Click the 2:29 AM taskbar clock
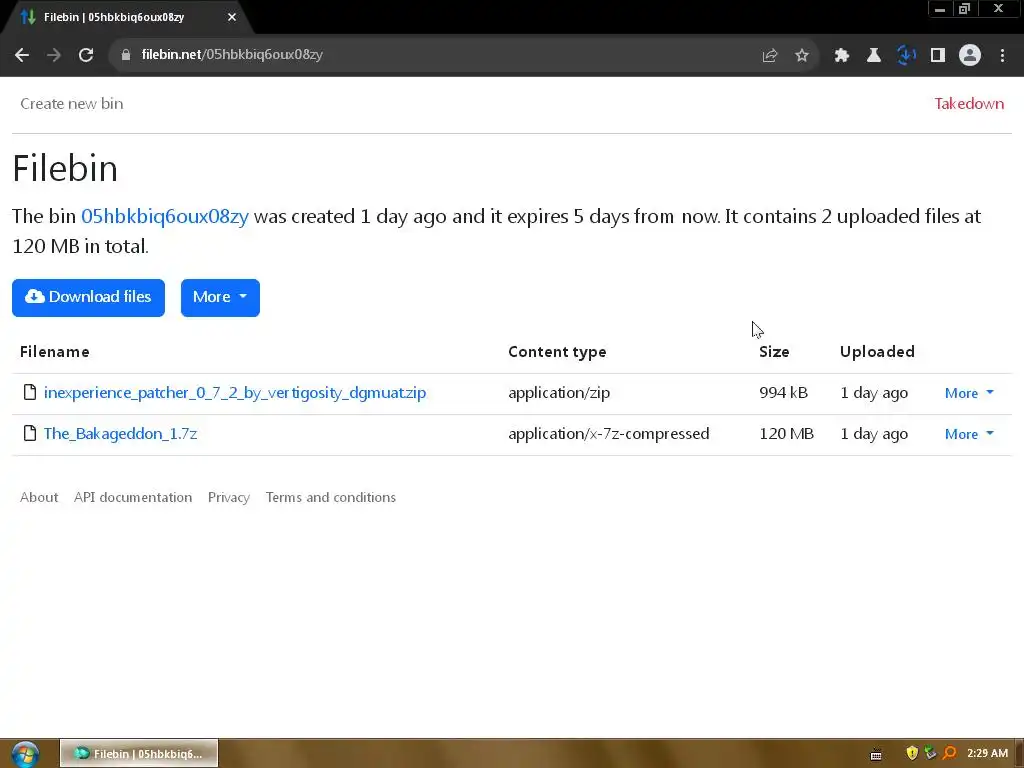Viewport: 1024px width, 768px height. click(x=987, y=754)
